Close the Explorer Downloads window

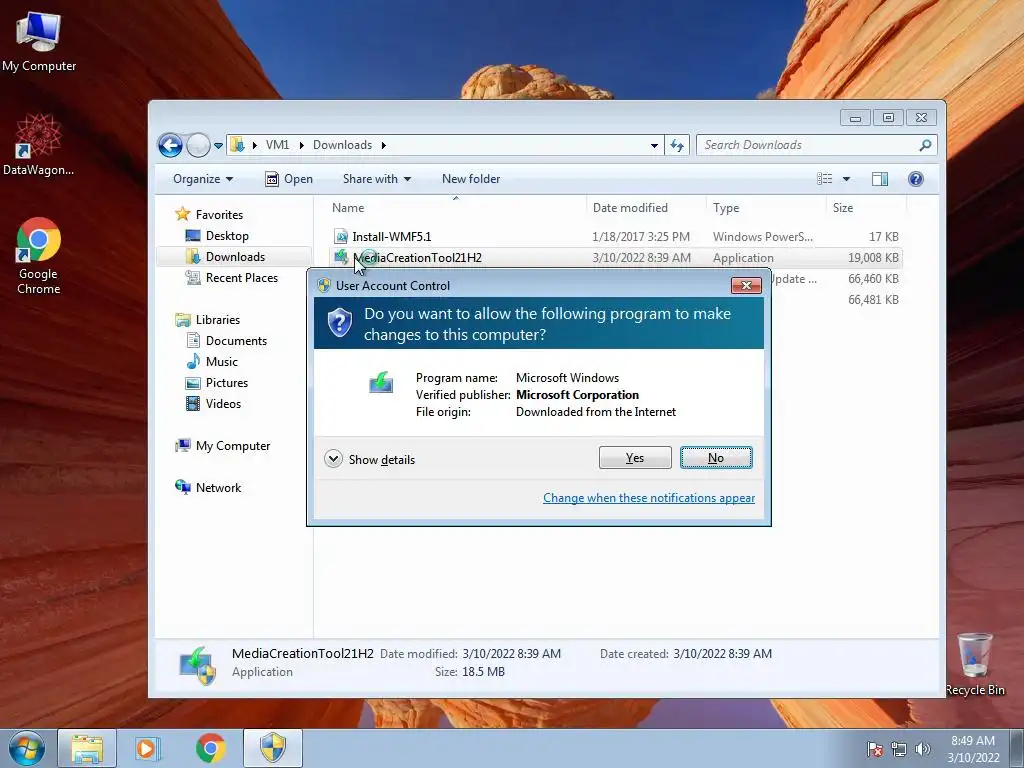click(x=921, y=118)
